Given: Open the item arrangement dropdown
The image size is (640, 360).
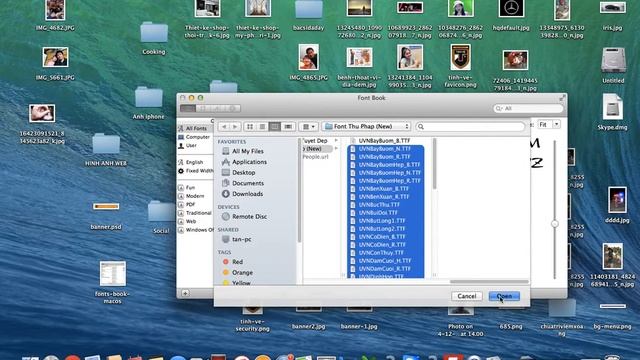Looking at the screenshot, I should tap(309, 127).
